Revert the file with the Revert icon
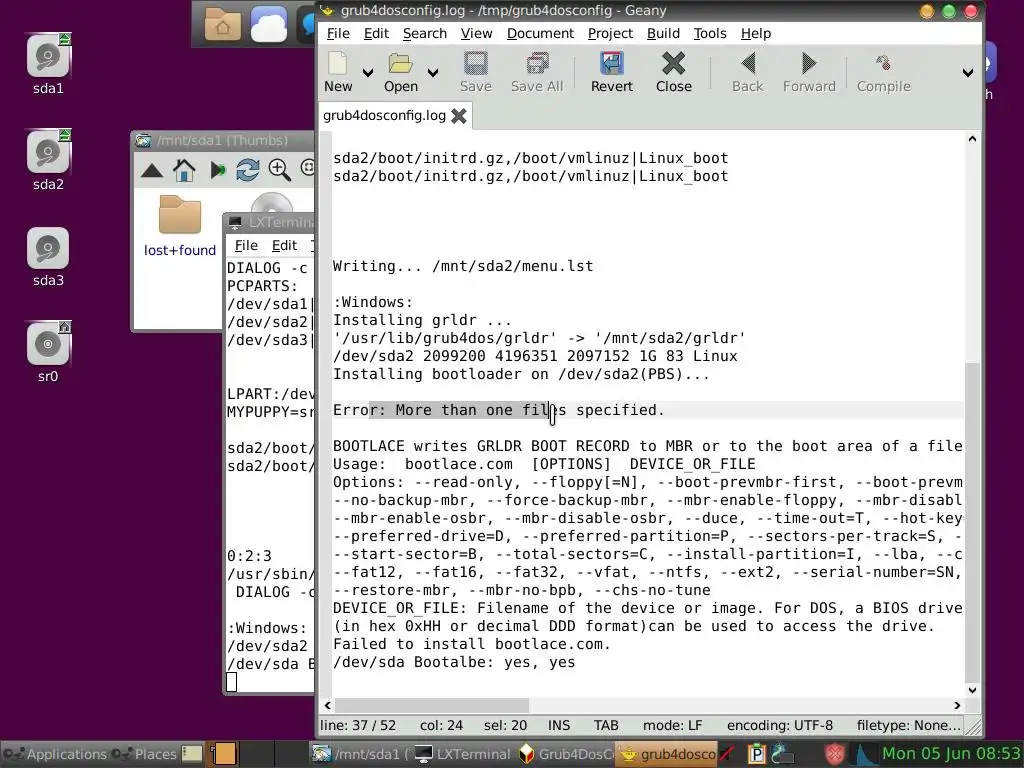 pyautogui.click(x=612, y=64)
